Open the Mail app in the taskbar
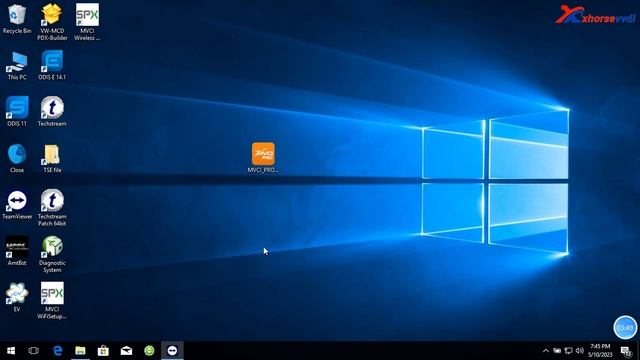This screenshot has width=640, height=360. tap(126, 351)
